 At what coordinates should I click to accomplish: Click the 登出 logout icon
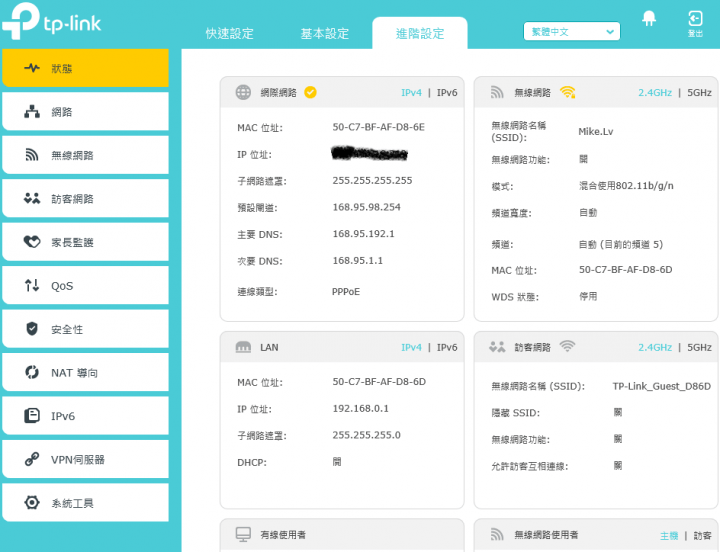(695, 24)
